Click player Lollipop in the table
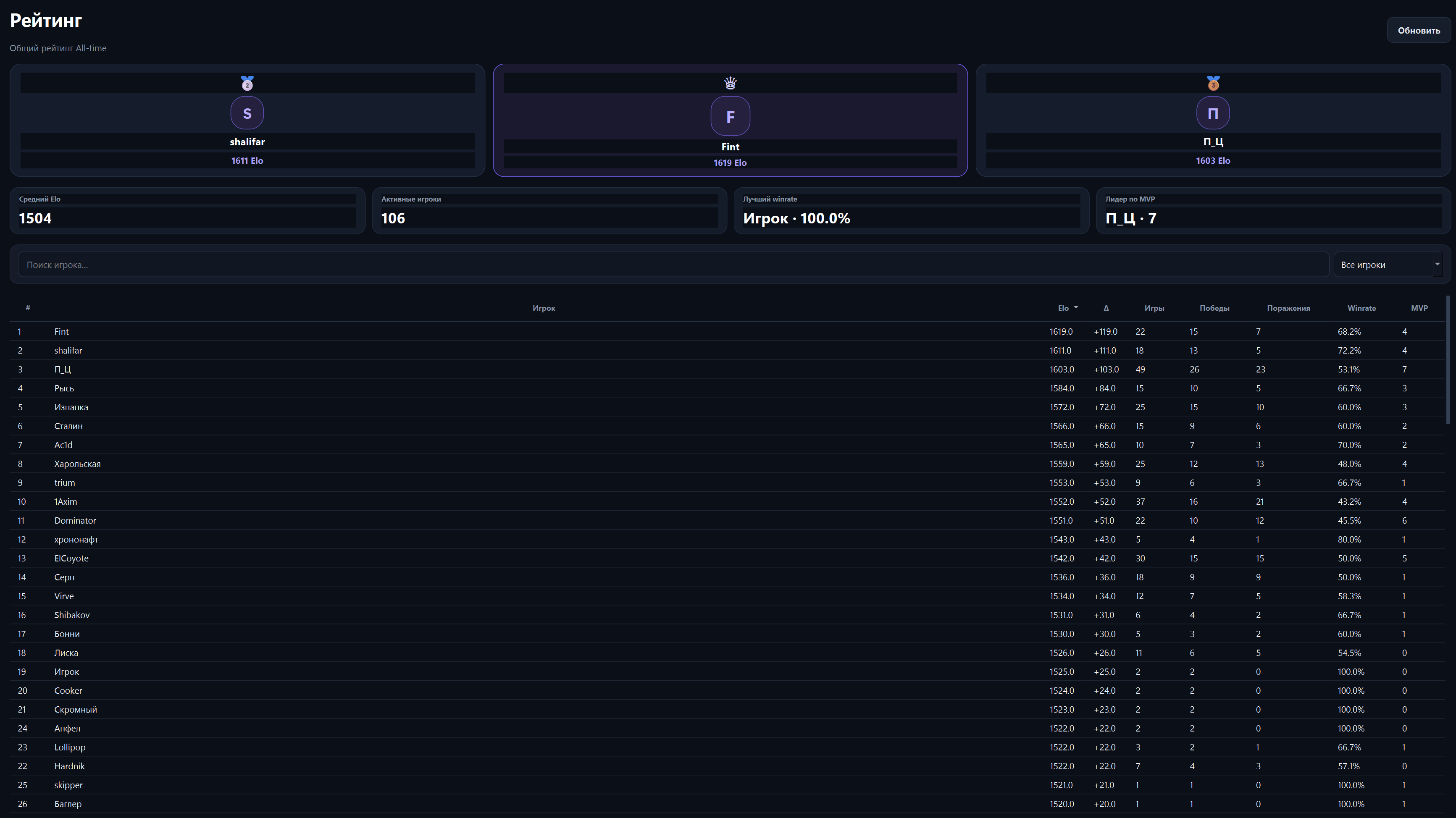 click(69, 747)
